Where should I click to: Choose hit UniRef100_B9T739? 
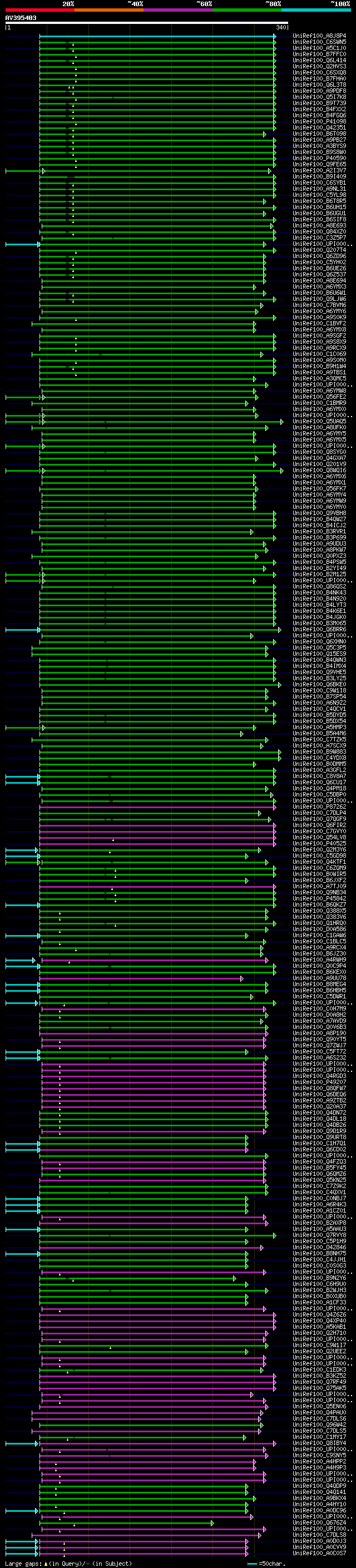coord(319,103)
